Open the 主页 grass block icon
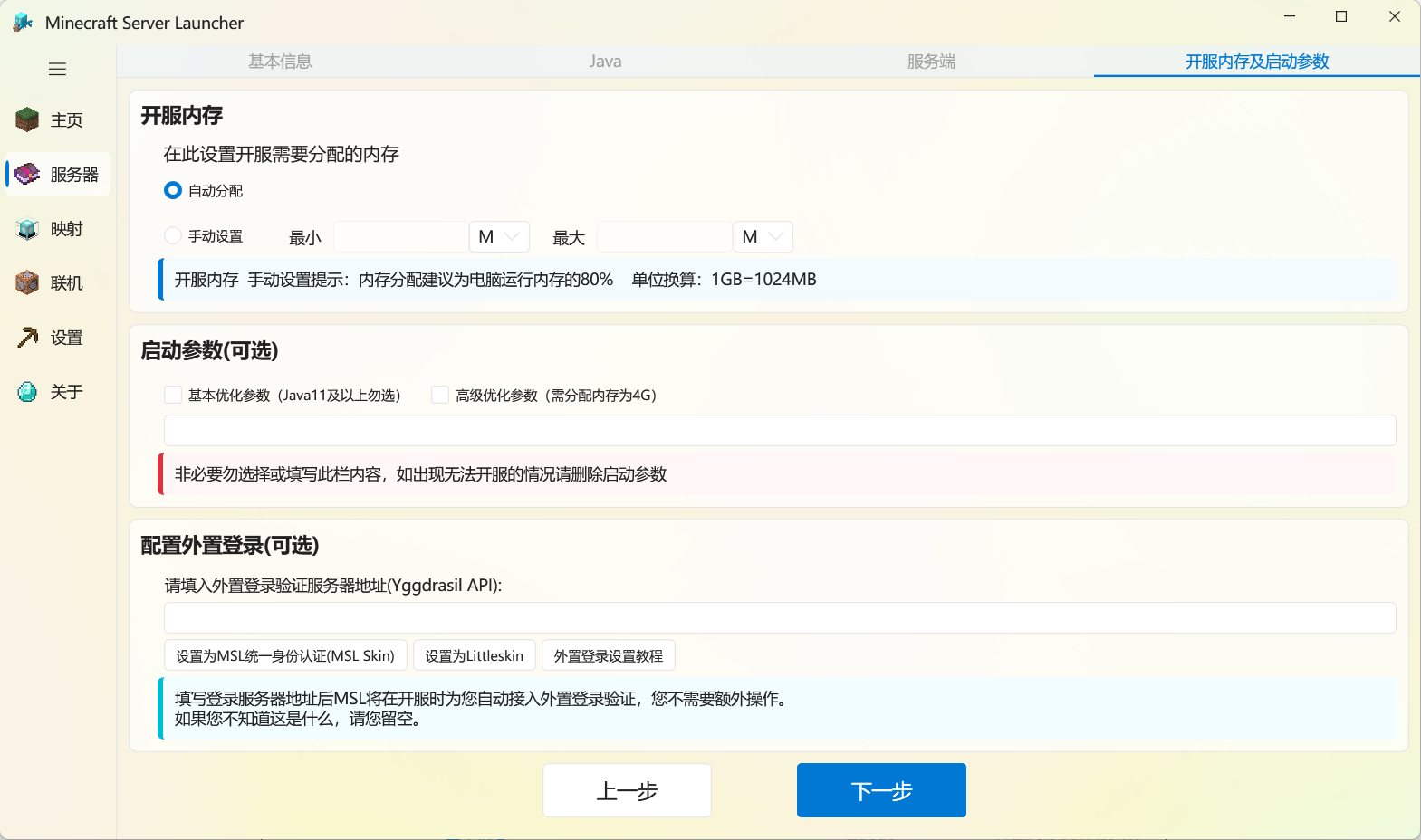The height and width of the screenshot is (840, 1421). click(27, 119)
